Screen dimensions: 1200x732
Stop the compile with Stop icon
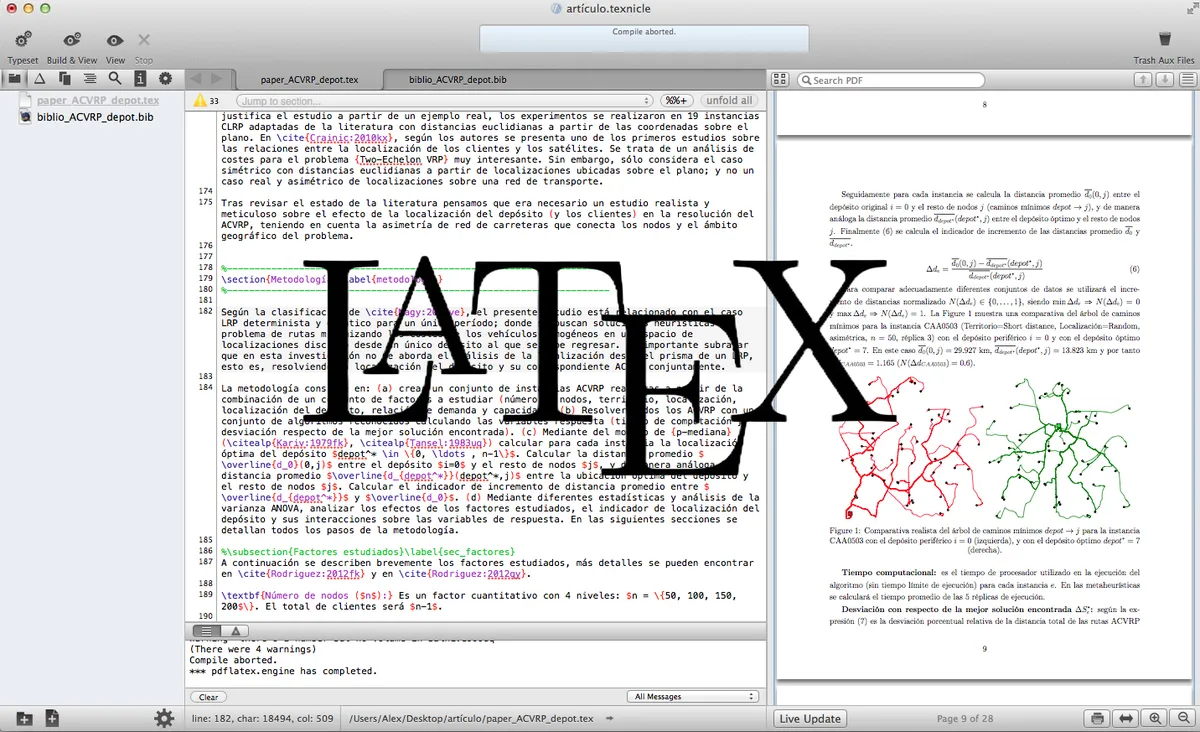(x=144, y=40)
